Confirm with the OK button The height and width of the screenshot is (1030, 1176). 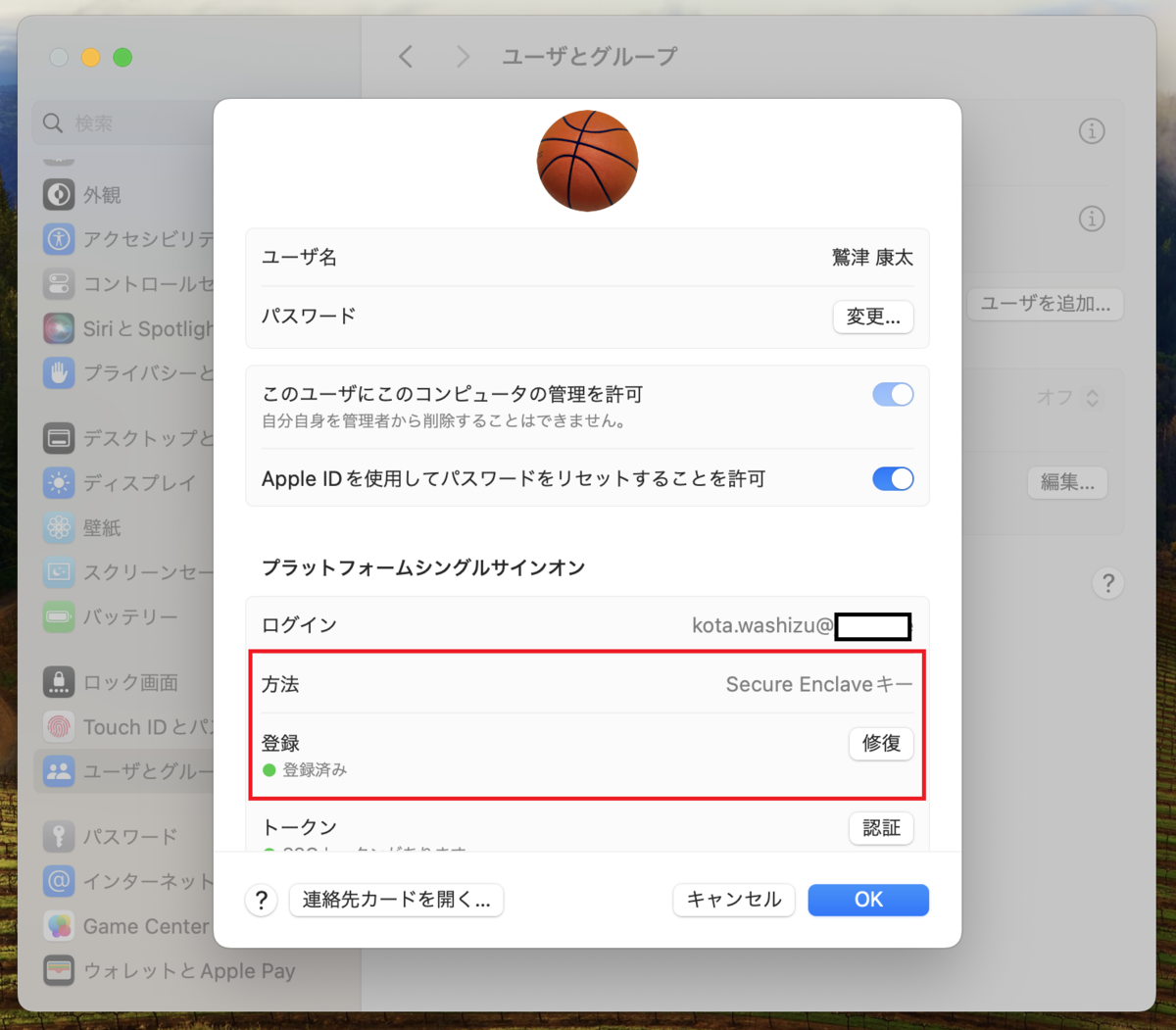pos(868,900)
